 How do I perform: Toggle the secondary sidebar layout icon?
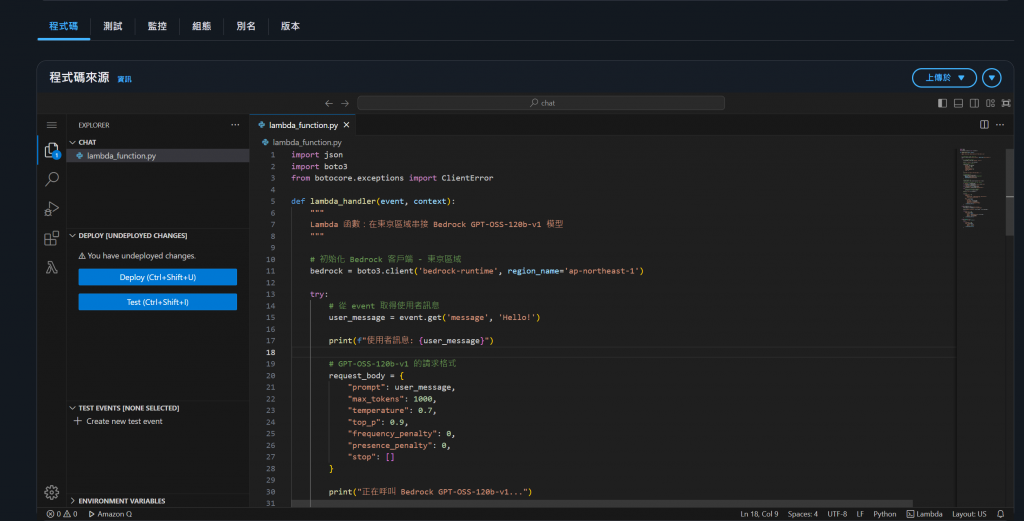[x=974, y=103]
